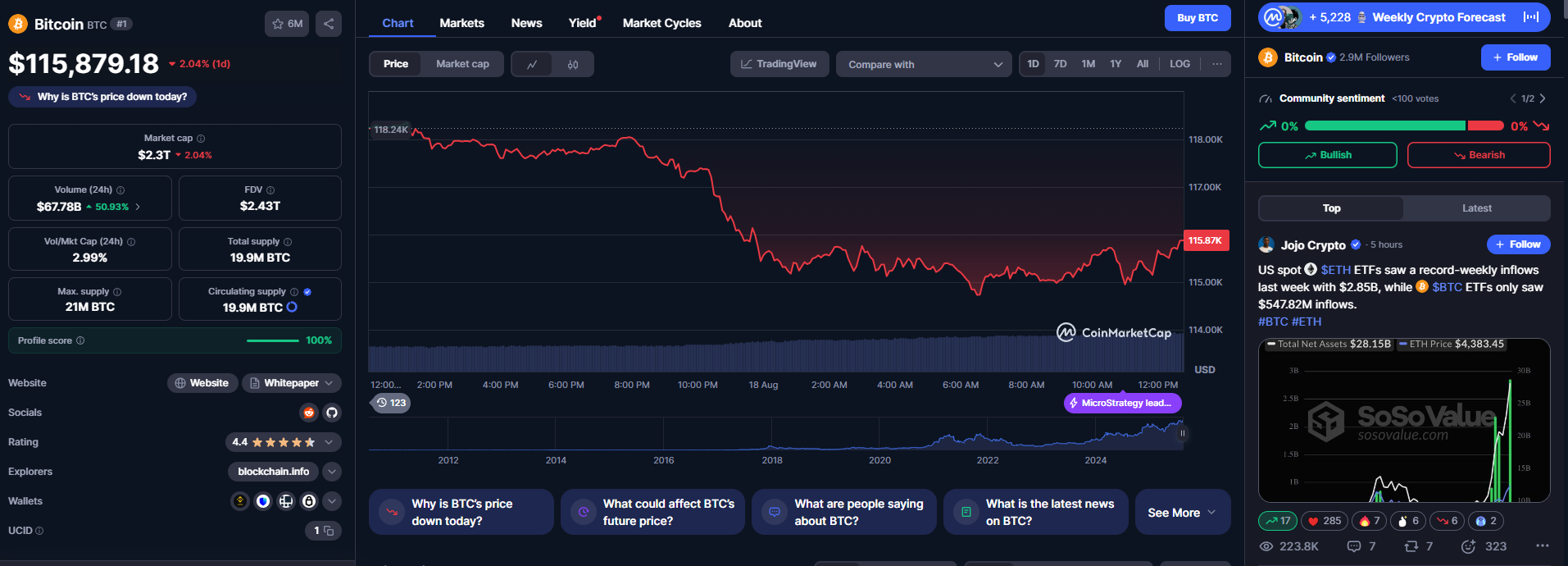
Task: Click the FDV info icon
Action: (x=270, y=190)
